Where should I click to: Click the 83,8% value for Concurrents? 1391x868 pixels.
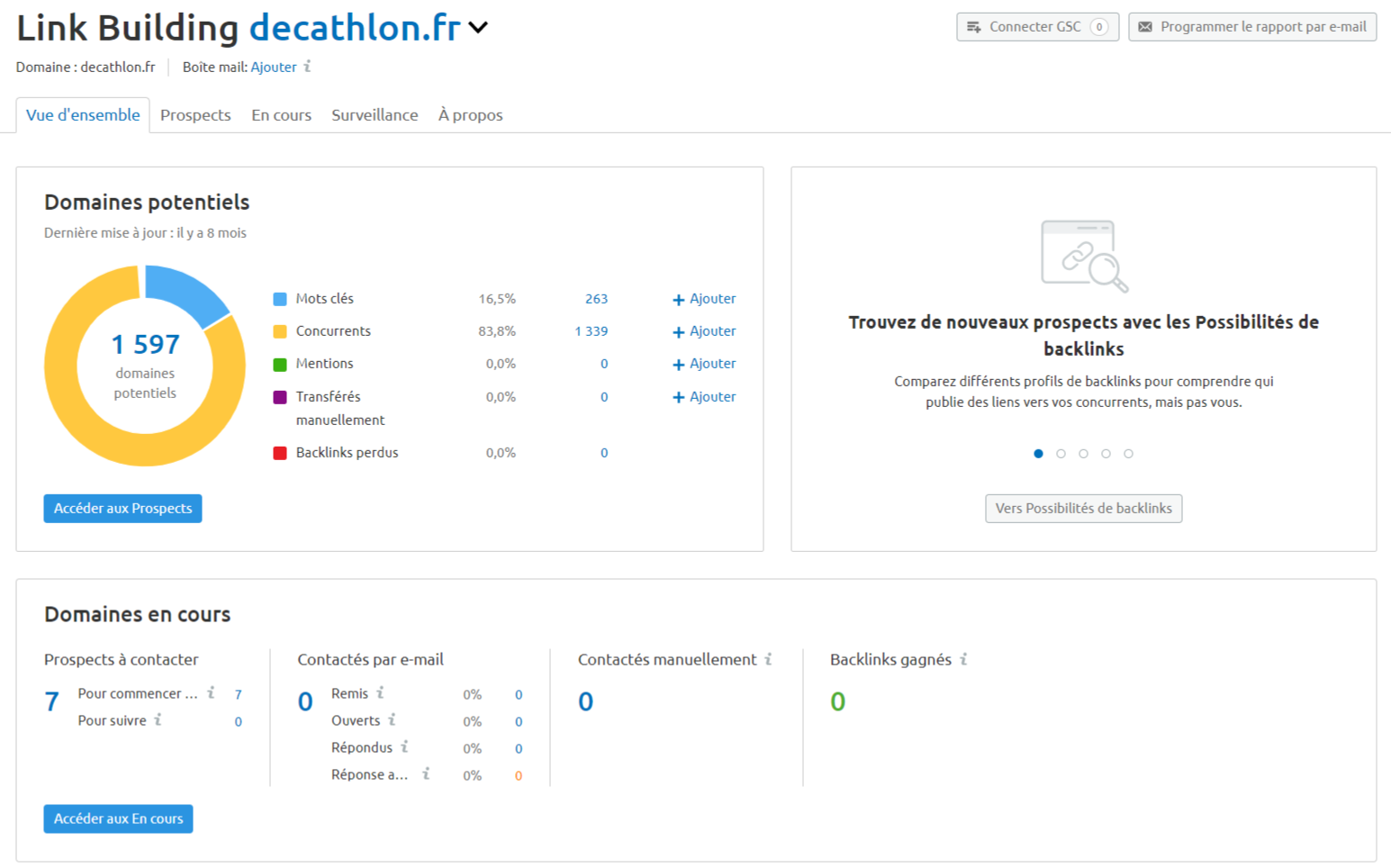pyautogui.click(x=497, y=331)
